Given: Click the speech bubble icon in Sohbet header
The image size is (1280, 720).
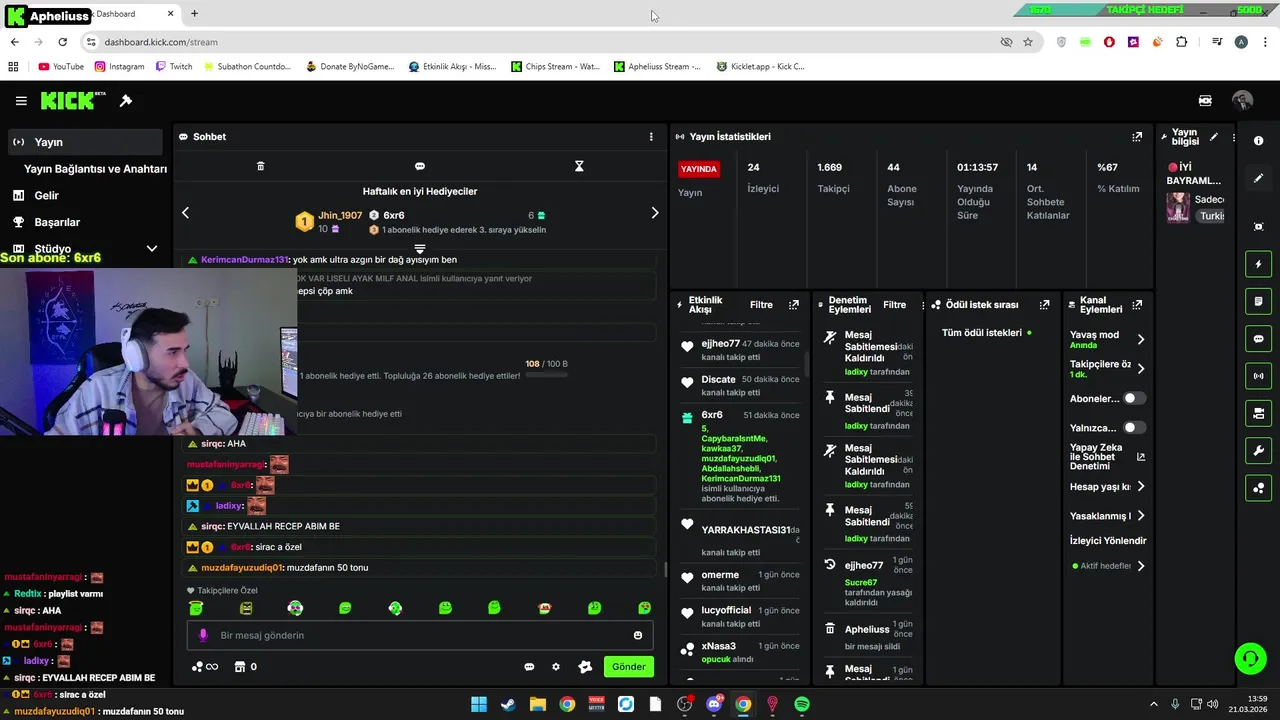Looking at the screenshot, I should pos(420,166).
